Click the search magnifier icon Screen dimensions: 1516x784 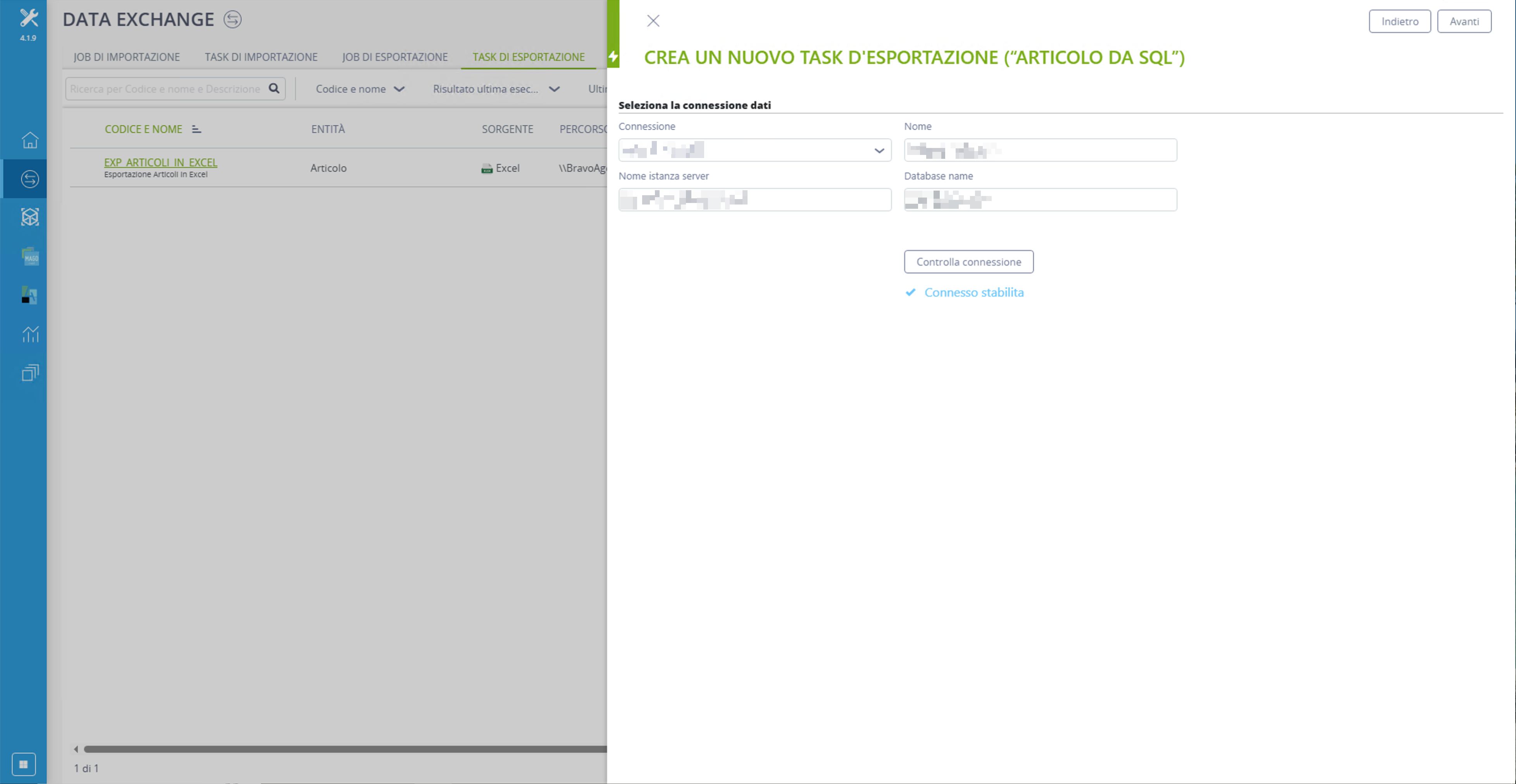[x=274, y=89]
